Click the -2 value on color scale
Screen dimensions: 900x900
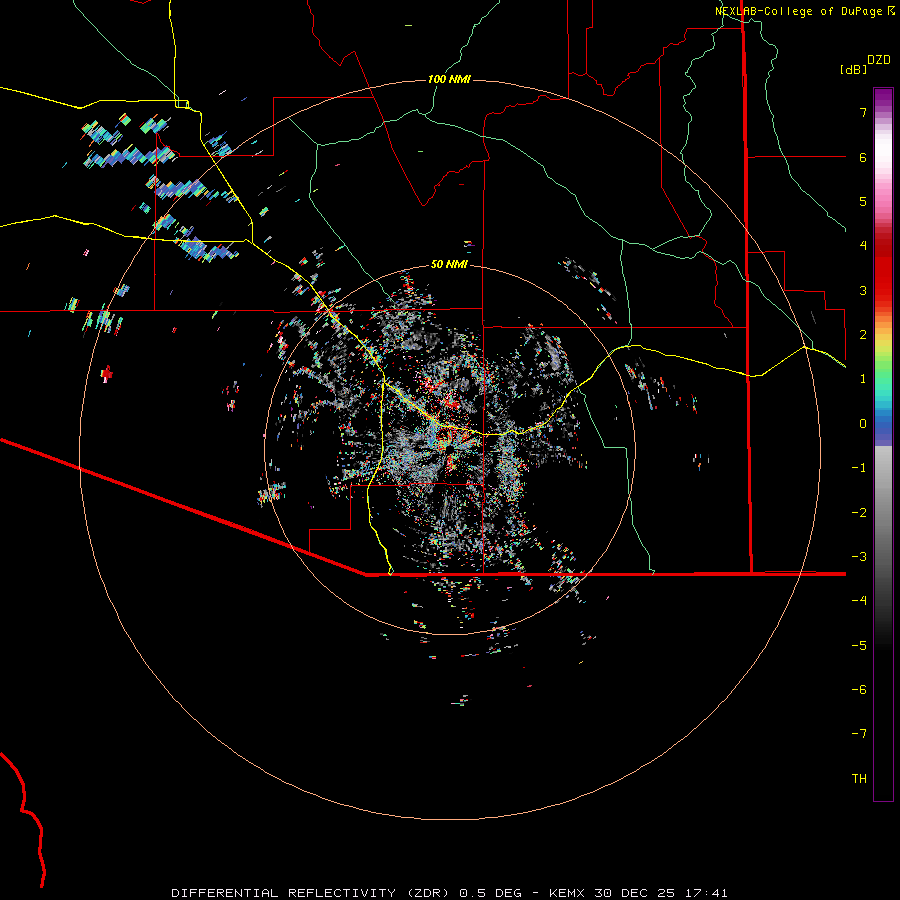click(x=859, y=513)
